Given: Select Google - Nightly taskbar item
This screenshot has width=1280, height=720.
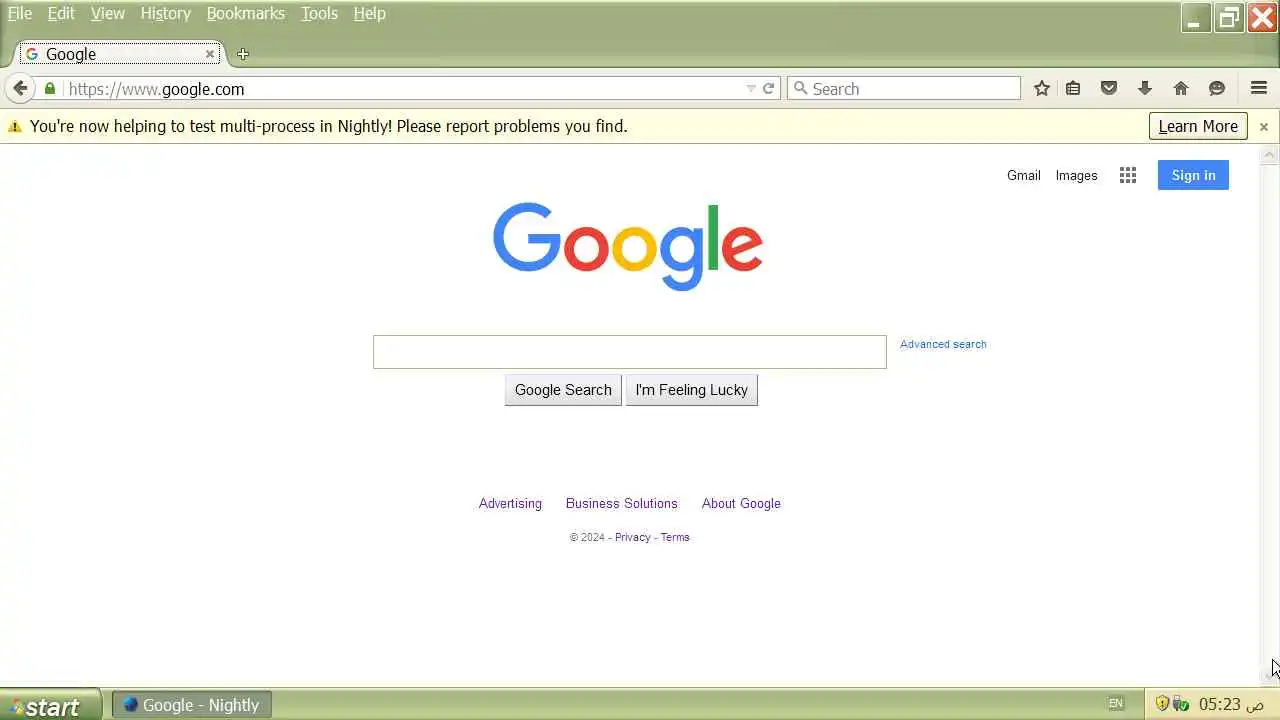Looking at the screenshot, I should (191, 705).
